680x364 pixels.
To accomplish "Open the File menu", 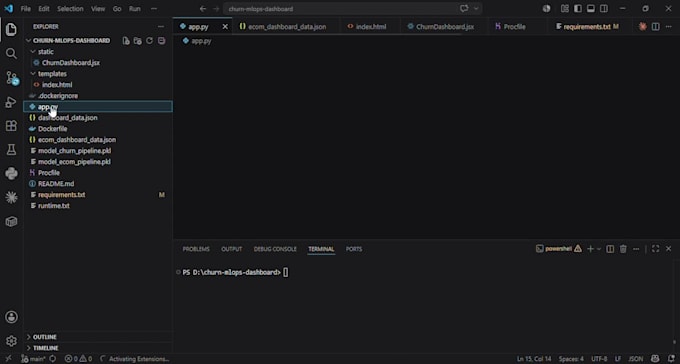I will [x=26, y=9].
